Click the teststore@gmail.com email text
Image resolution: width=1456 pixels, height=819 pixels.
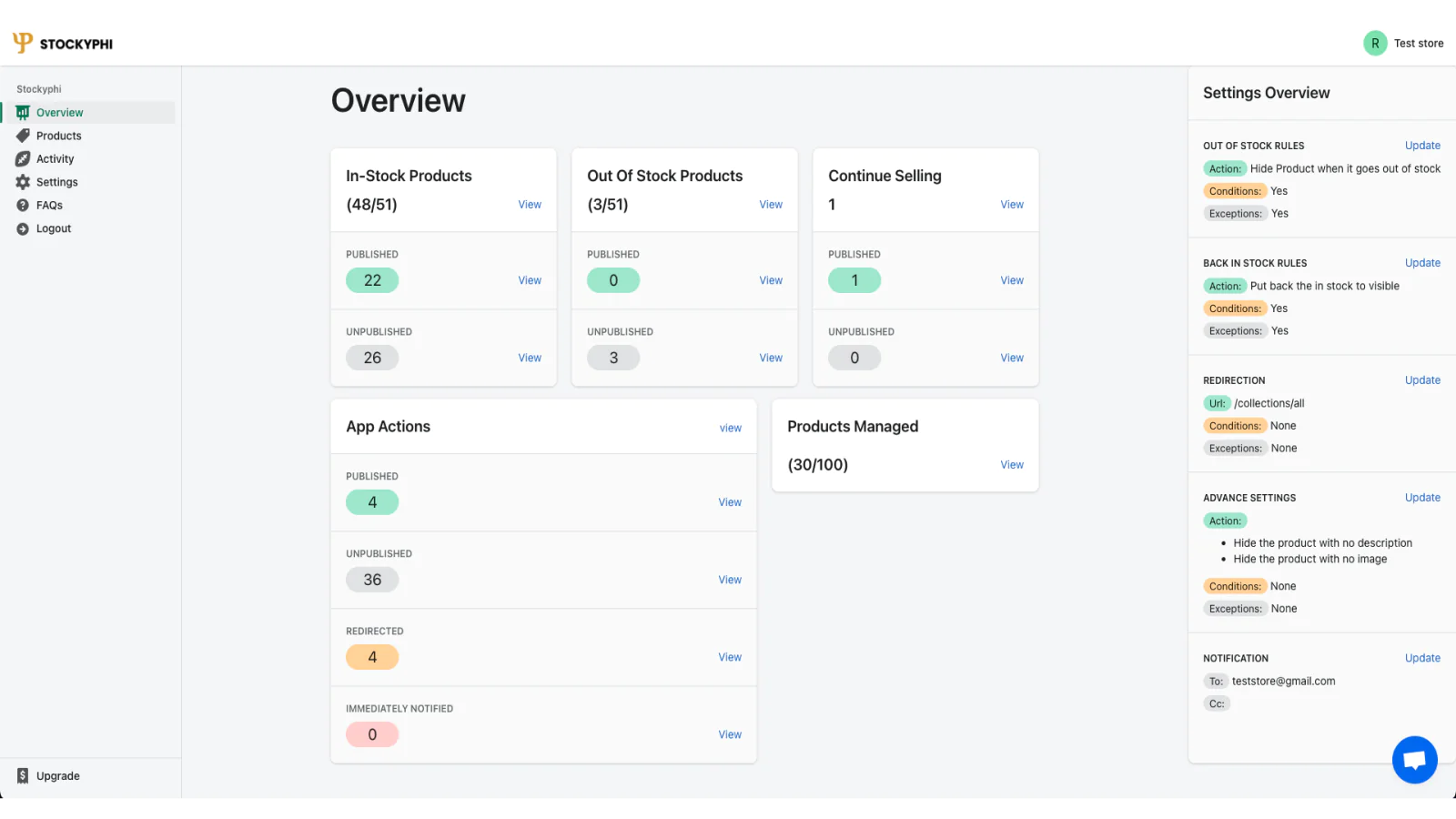click(1283, 681)
